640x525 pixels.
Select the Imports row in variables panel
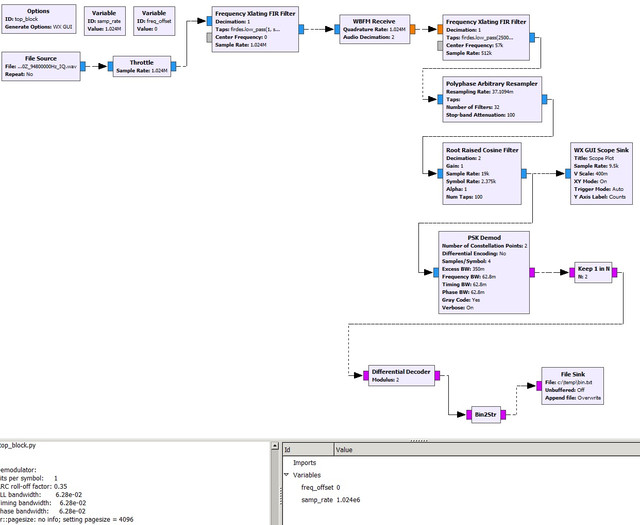point(461,463)
